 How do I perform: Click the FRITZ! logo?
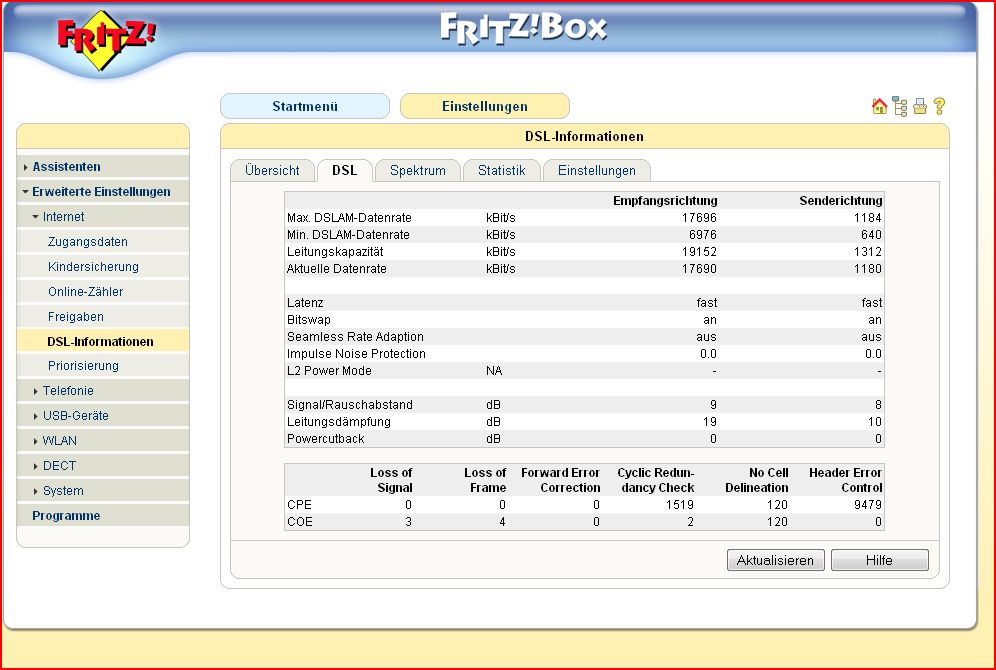click(107, 41)
